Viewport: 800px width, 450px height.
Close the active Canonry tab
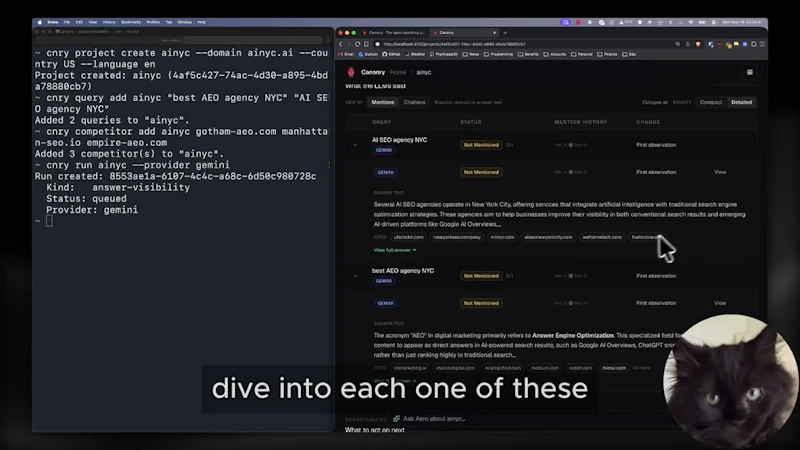494,33
